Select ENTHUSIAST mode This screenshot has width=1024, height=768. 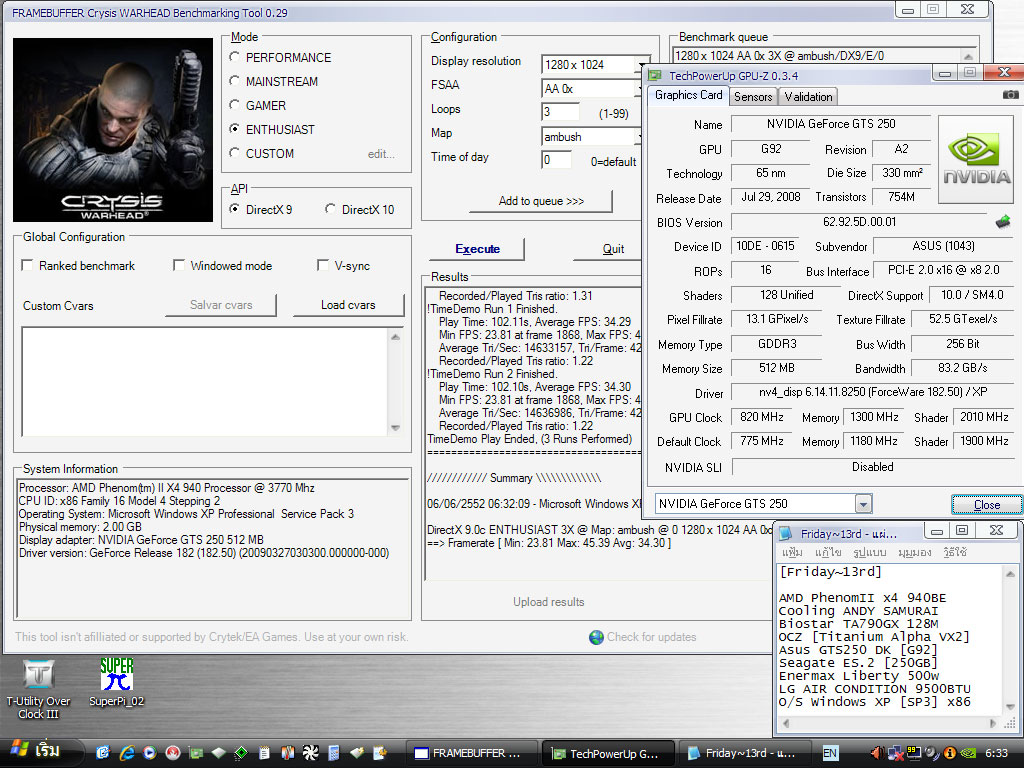pos(272,129)
